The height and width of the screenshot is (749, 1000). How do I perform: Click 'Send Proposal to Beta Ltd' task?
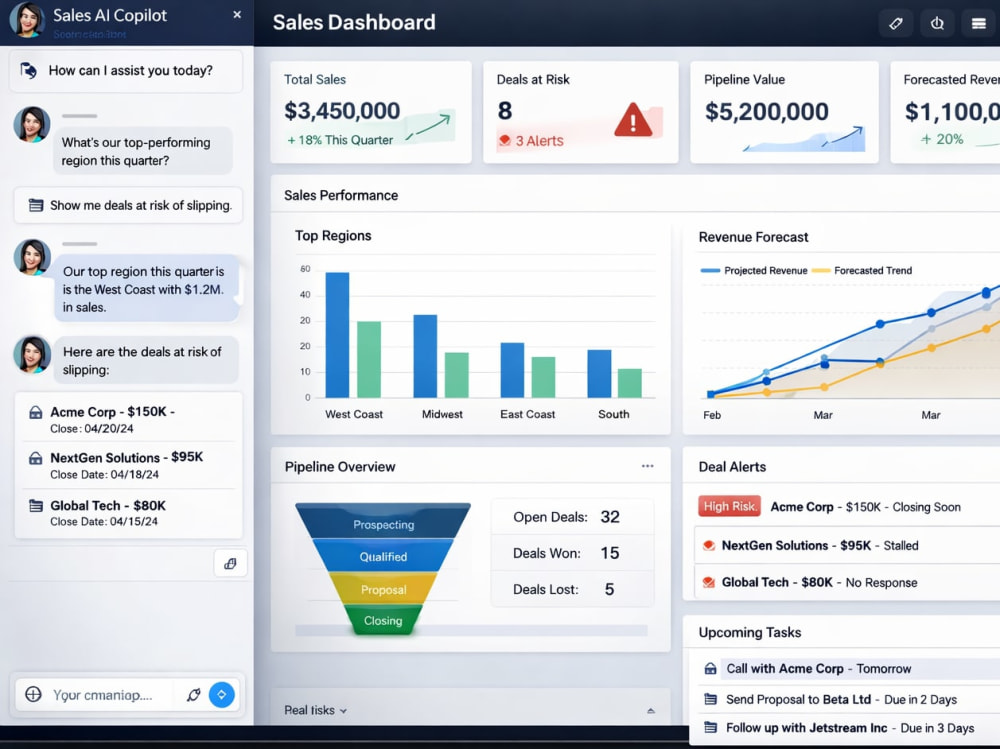(x=848, y=699)
